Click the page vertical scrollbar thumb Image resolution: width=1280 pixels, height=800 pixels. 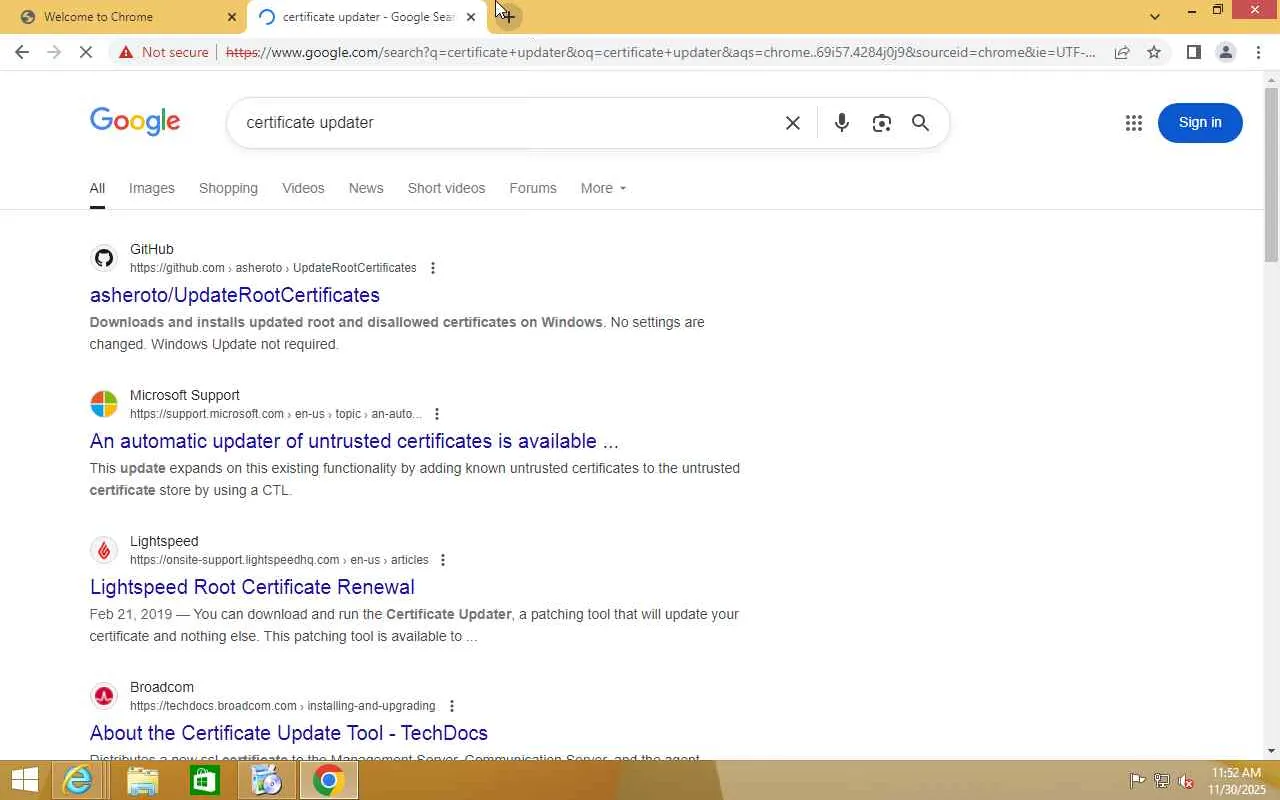(x=1271, y=175)
